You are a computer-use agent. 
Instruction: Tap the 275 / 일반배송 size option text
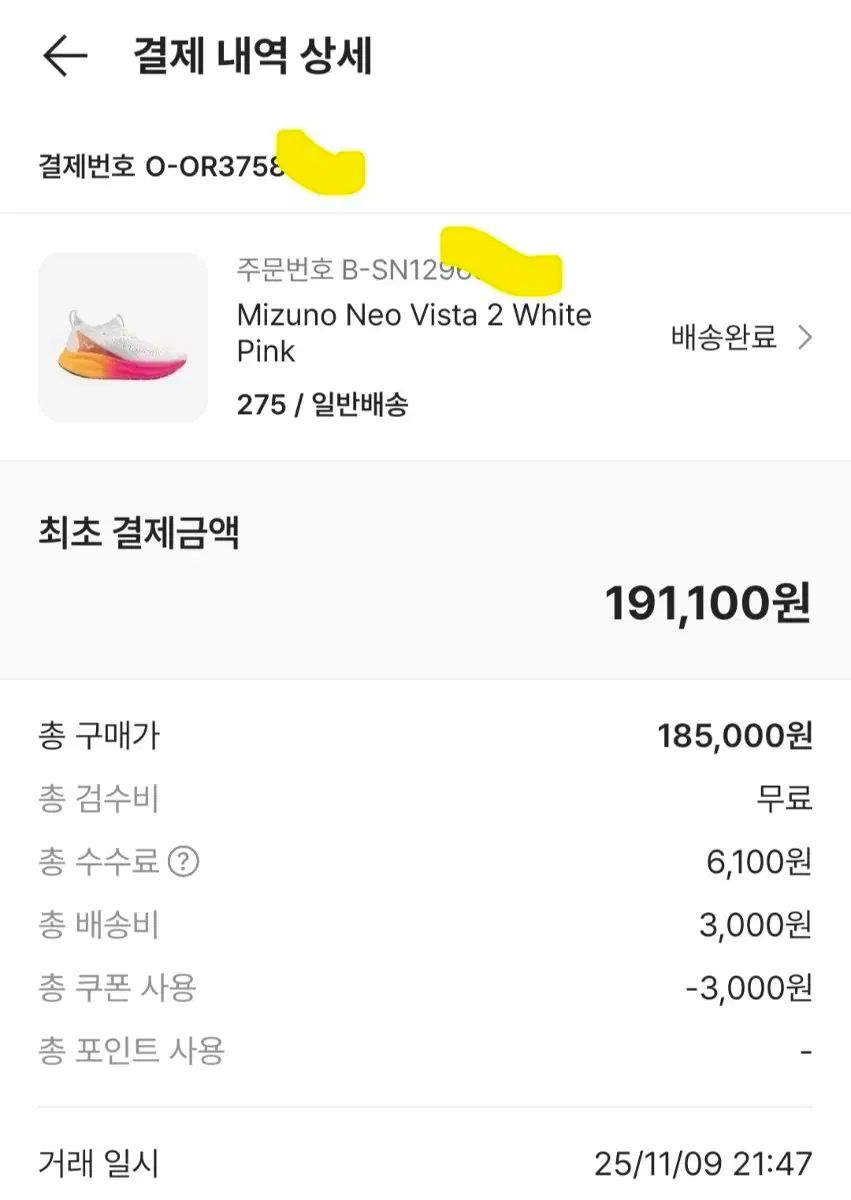coord(322,405)
